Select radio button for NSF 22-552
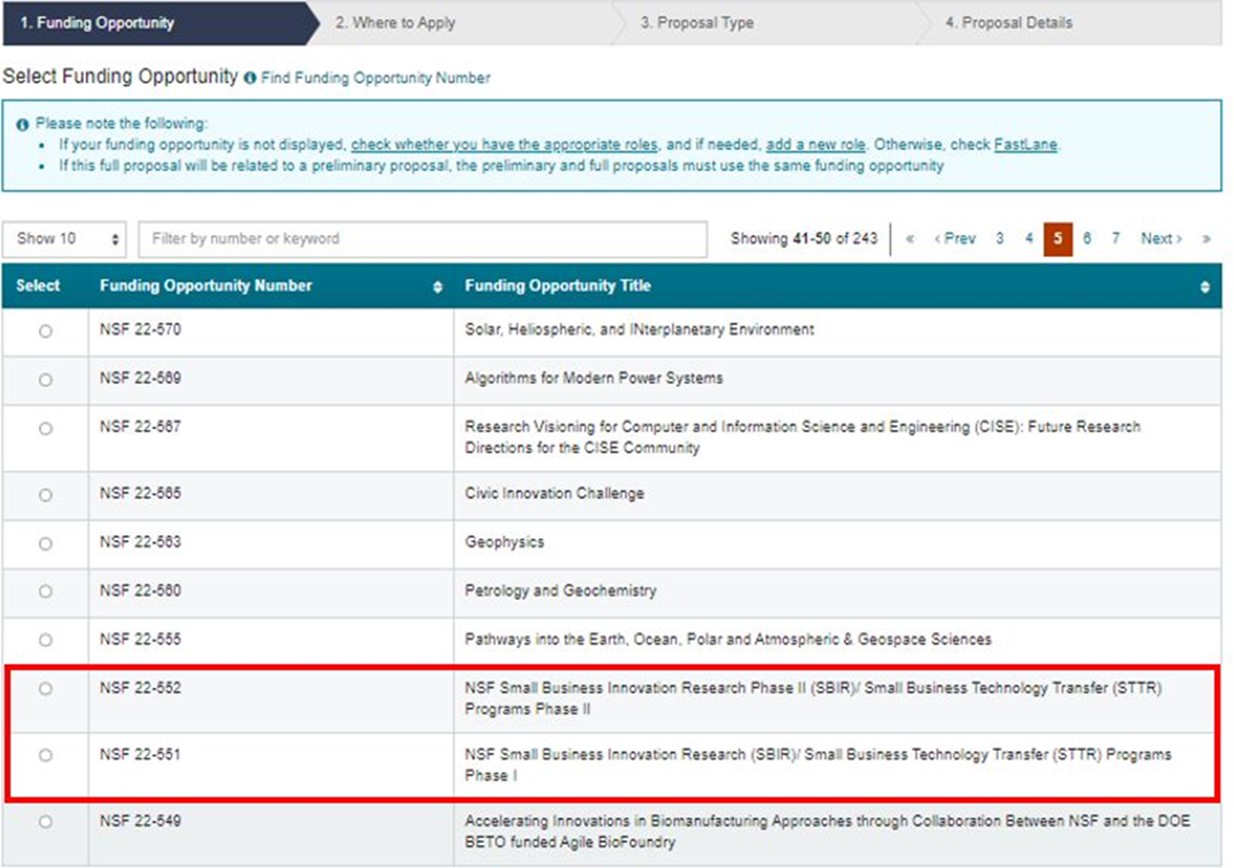 (x=45, y=689)
